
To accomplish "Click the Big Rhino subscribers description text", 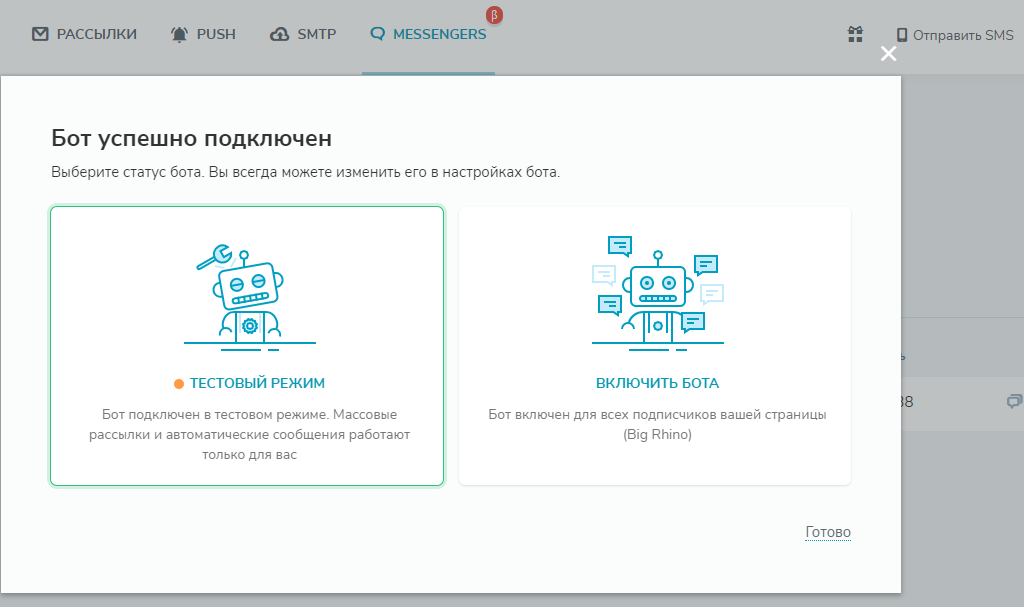I will click(657, 425).
